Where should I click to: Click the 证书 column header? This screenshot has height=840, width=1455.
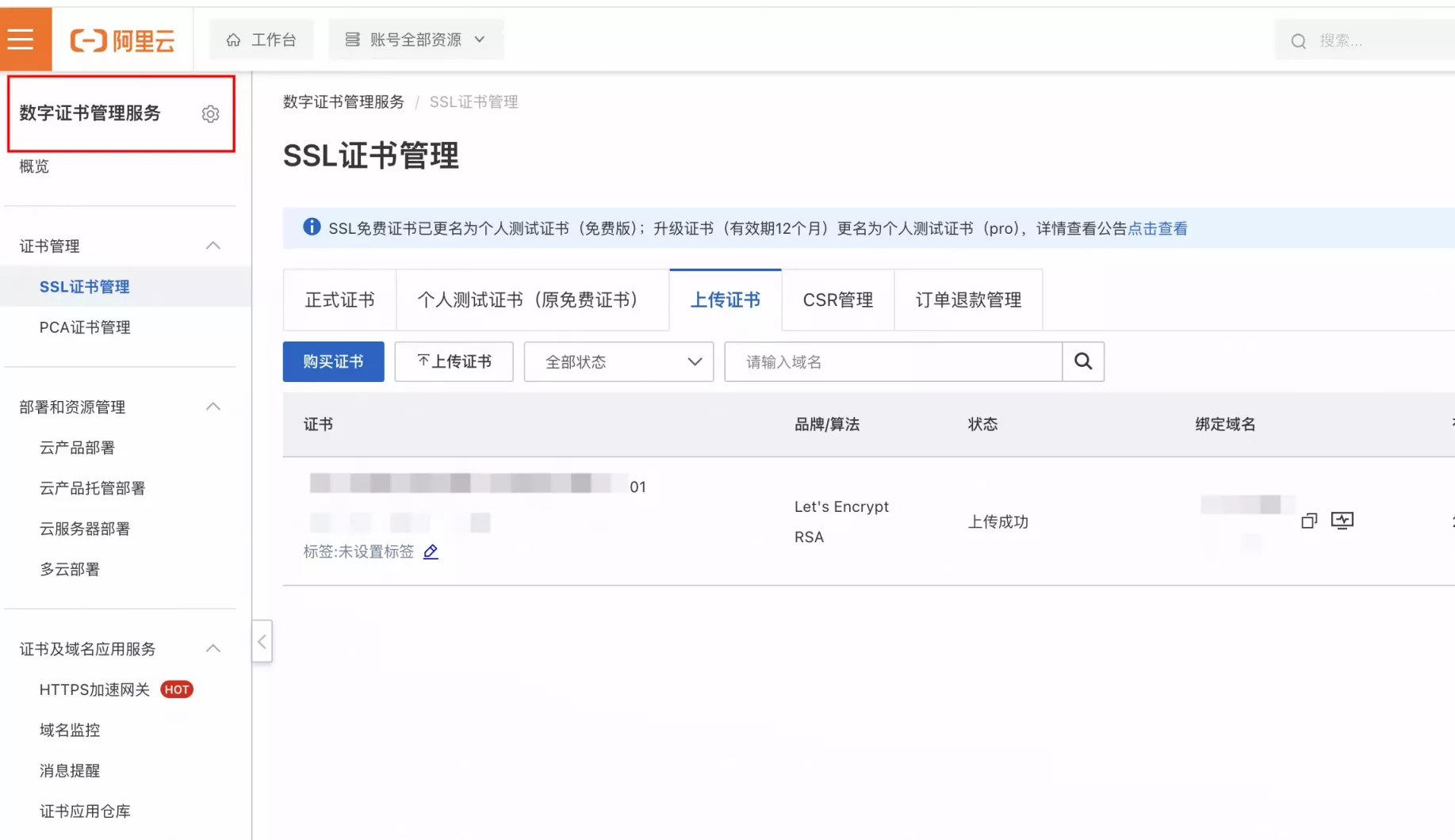pyautogui.click(x=318, y=424)
